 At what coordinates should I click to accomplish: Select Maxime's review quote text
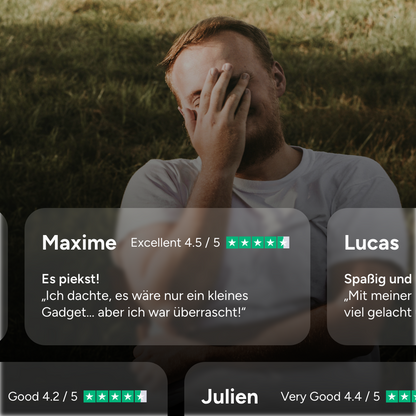(145, 304)
